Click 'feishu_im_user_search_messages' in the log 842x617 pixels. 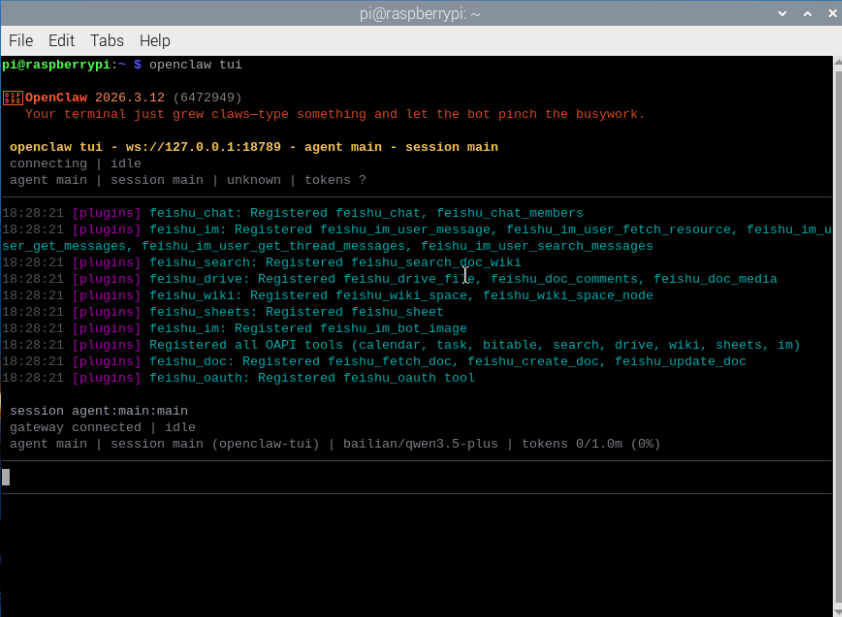pos(537,246)
